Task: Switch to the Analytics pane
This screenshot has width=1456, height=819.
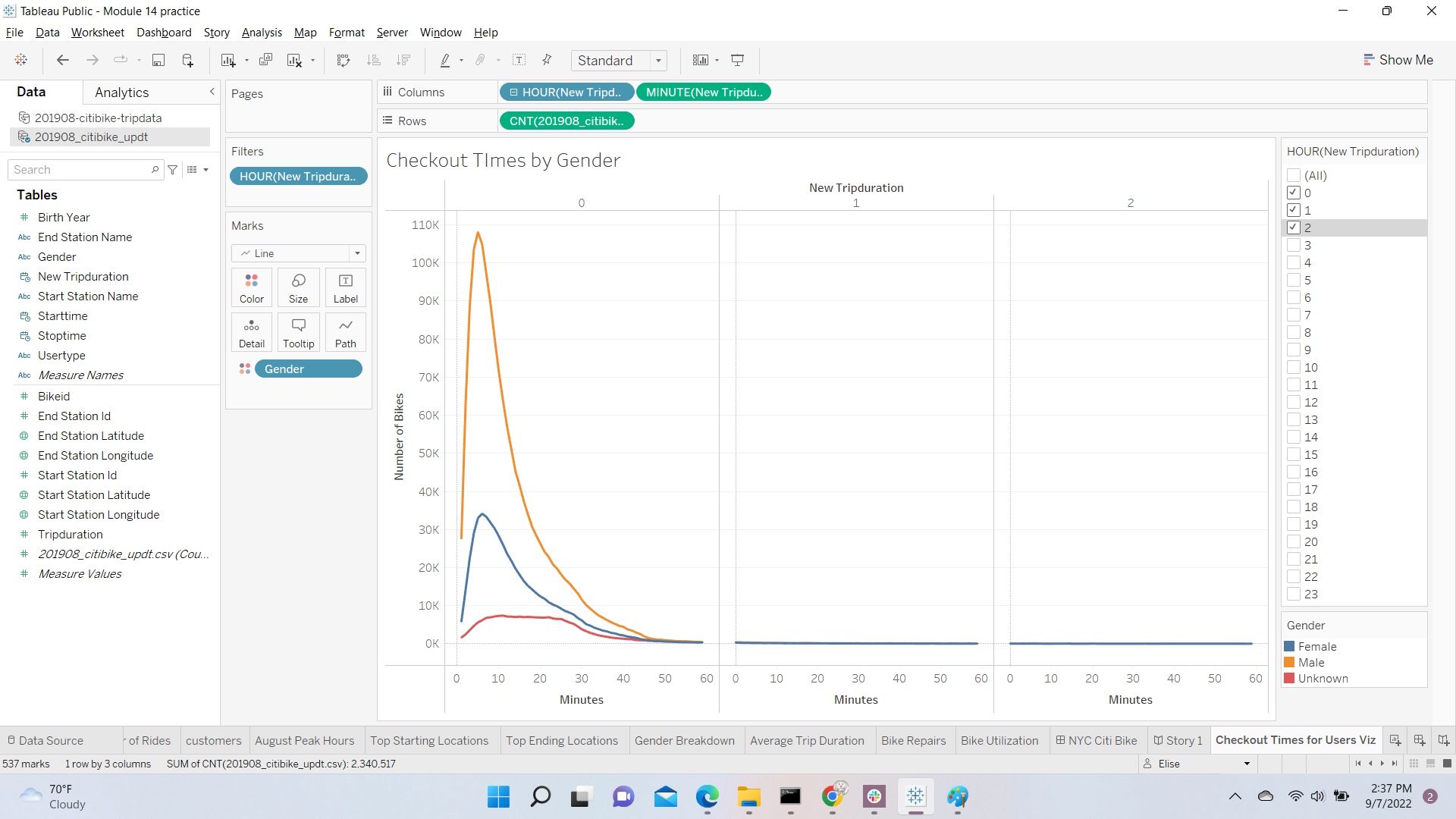Action: coord(121,93)
